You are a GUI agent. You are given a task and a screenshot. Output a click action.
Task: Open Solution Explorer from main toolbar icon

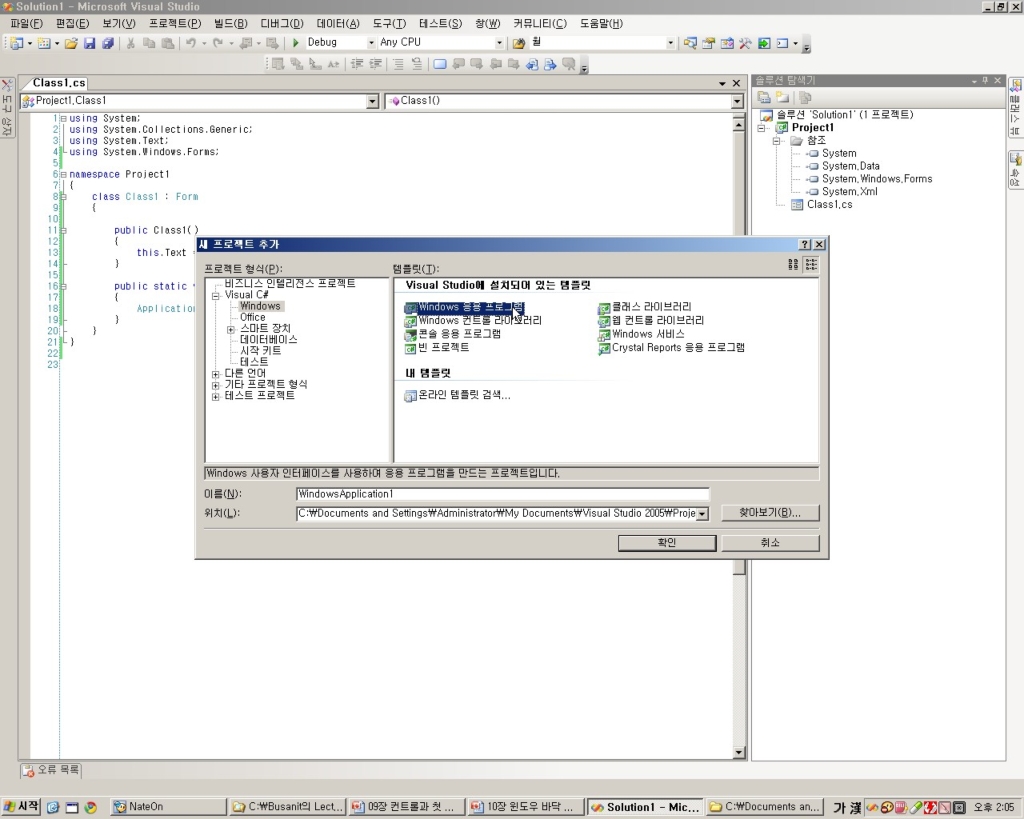click(690, 43)
